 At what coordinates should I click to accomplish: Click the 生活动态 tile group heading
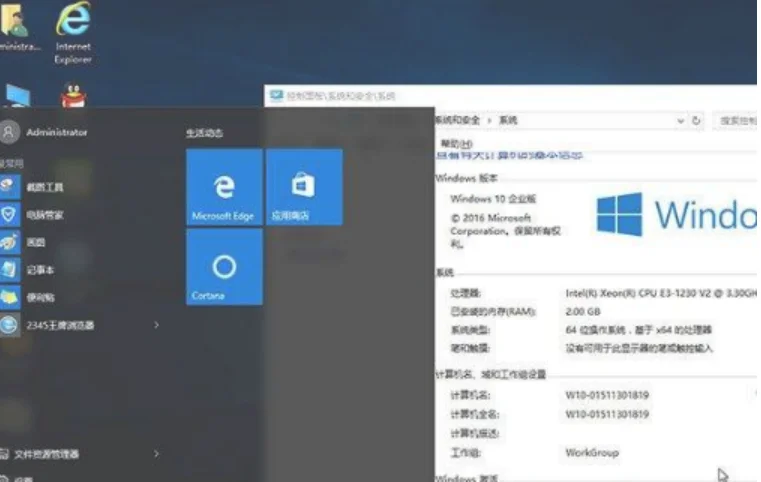pyautogui.click(x=204, y=133)
